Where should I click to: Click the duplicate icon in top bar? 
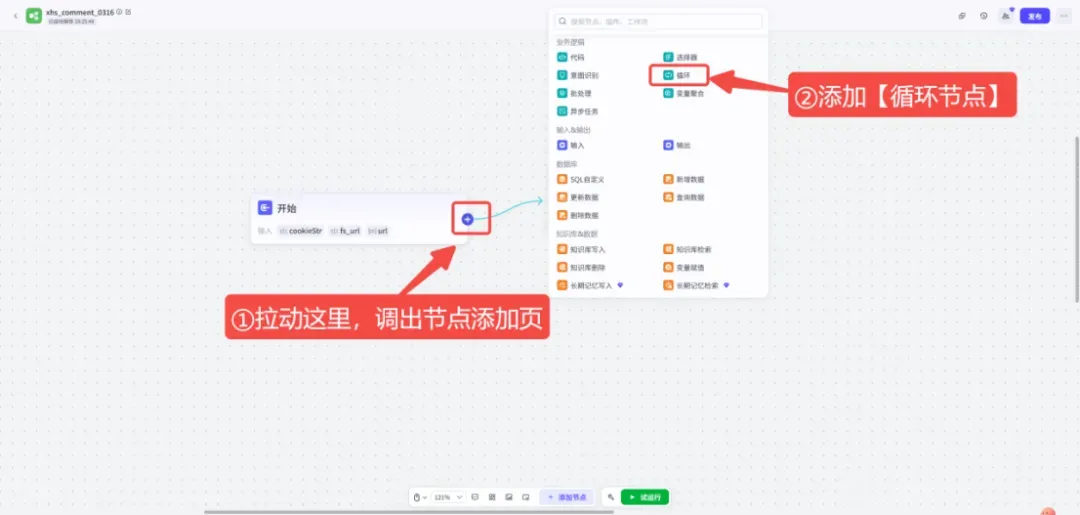[x=962, y=16]
